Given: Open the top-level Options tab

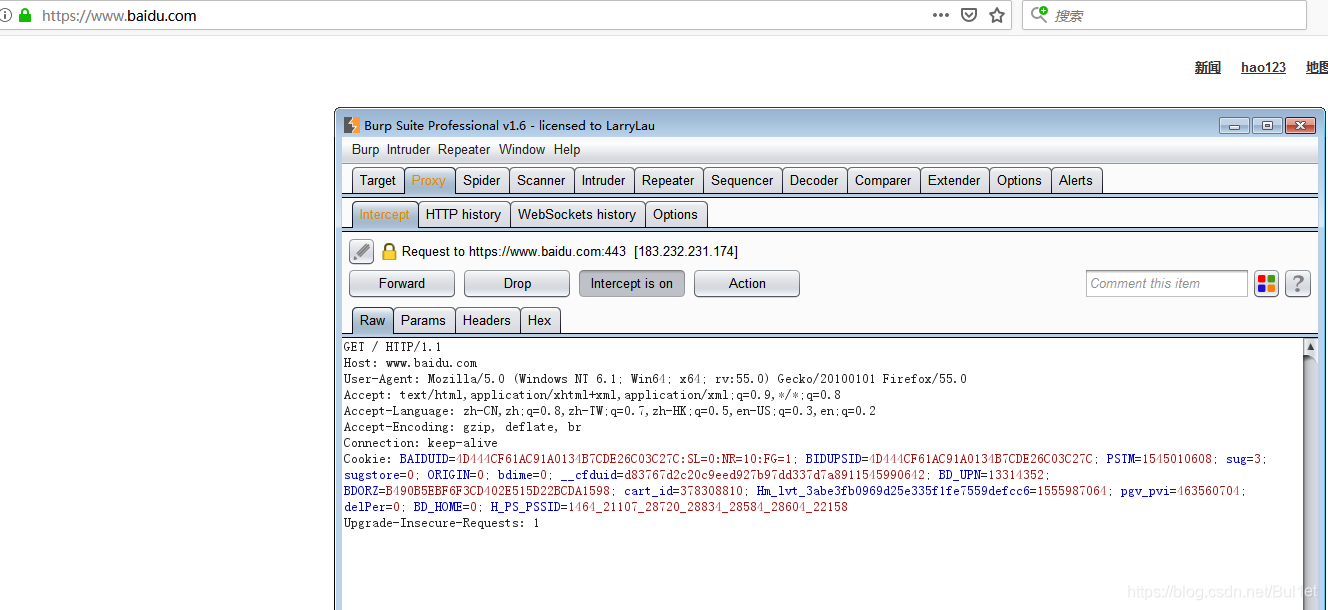Looking at the screenshot, I should click(1019, 181).
